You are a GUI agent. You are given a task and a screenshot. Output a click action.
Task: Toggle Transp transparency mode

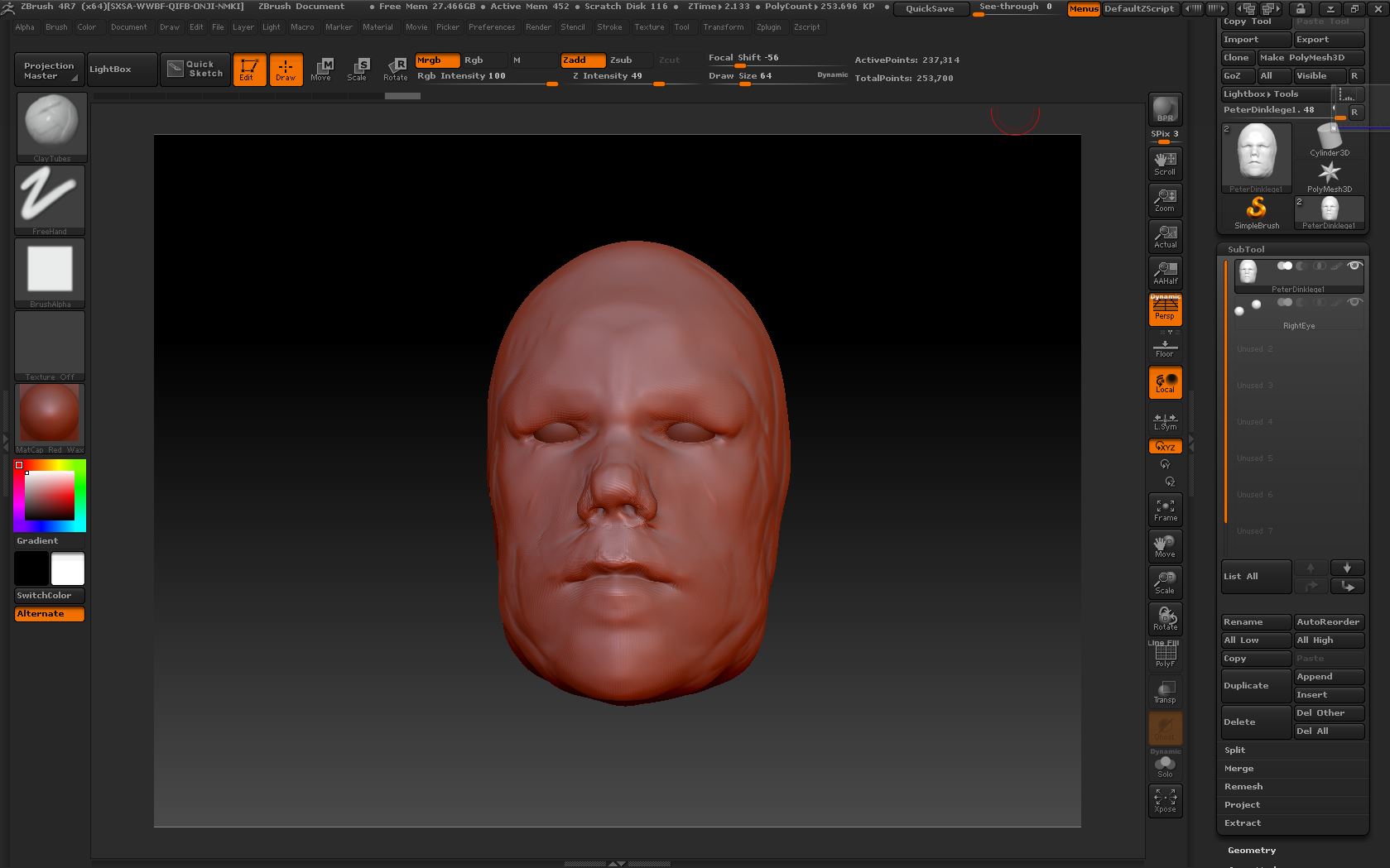[1165, 692]
